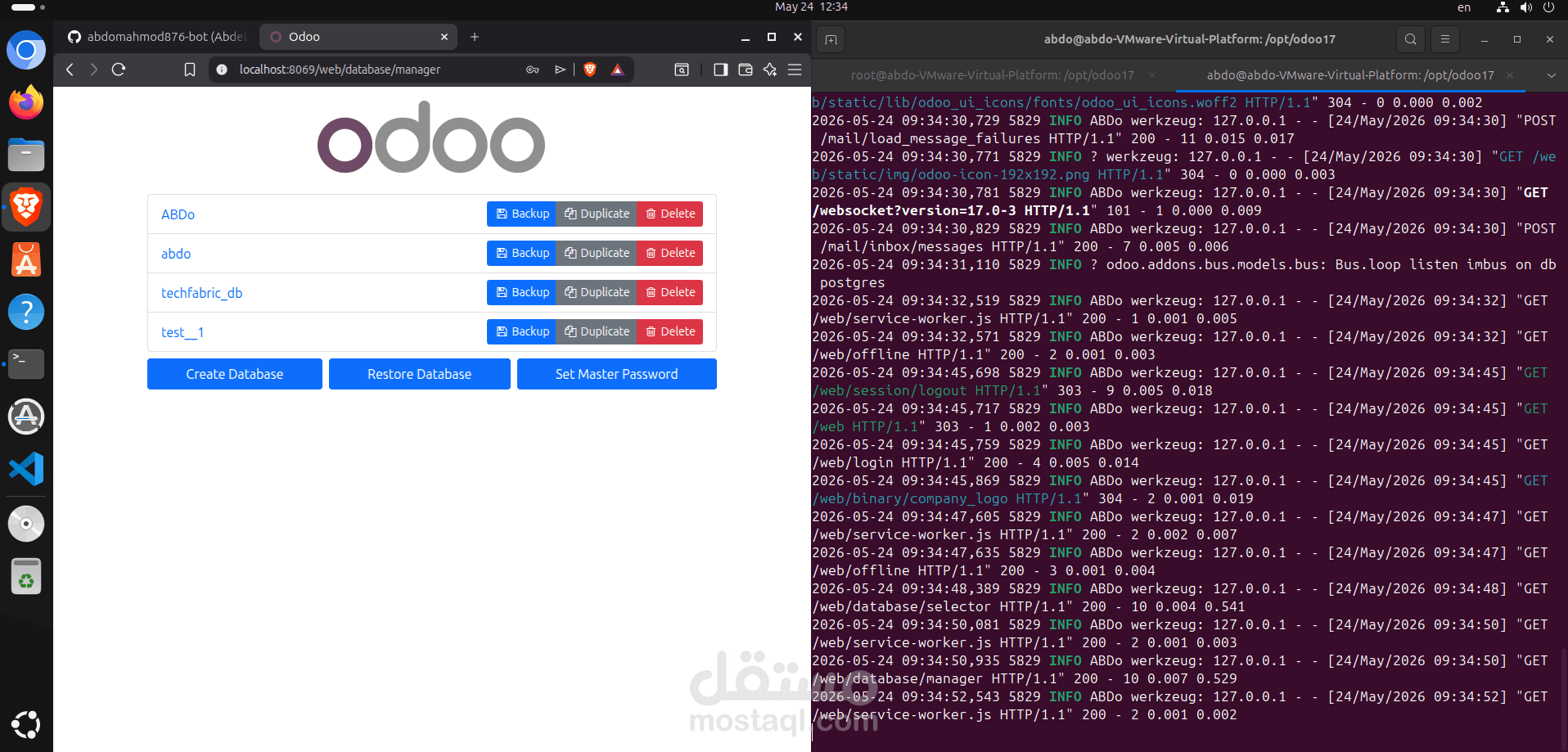Viewport: 1568px width, 752px height.
Task: Click Duplicate button for ABDo database
Action: (597, 214)
